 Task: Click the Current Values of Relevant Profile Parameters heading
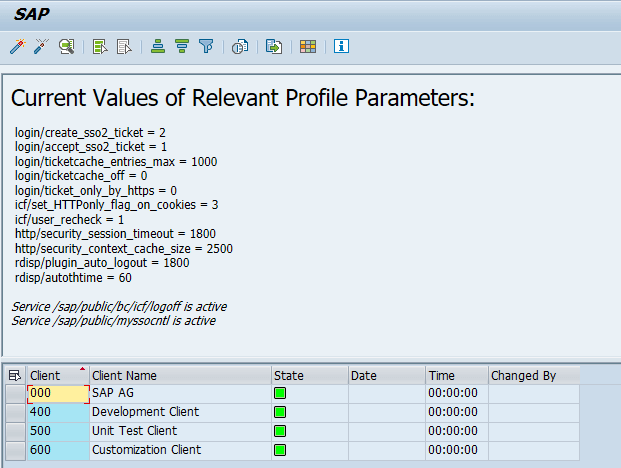[x=243, y=98]
